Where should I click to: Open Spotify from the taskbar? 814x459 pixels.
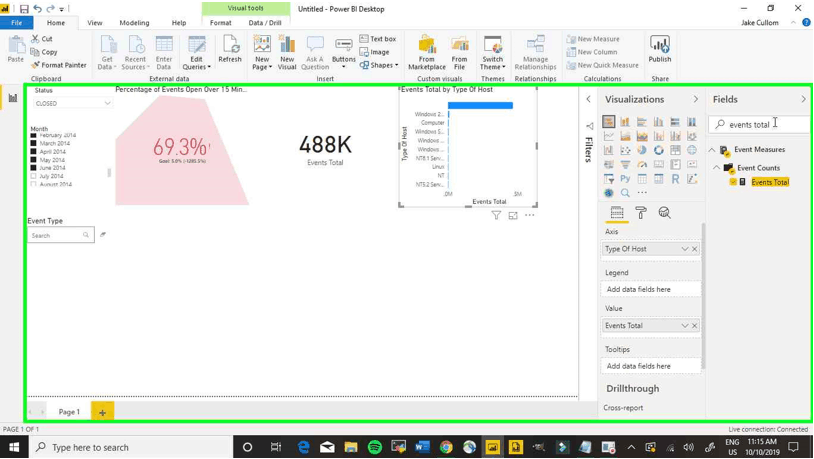(x=374, y=447)
